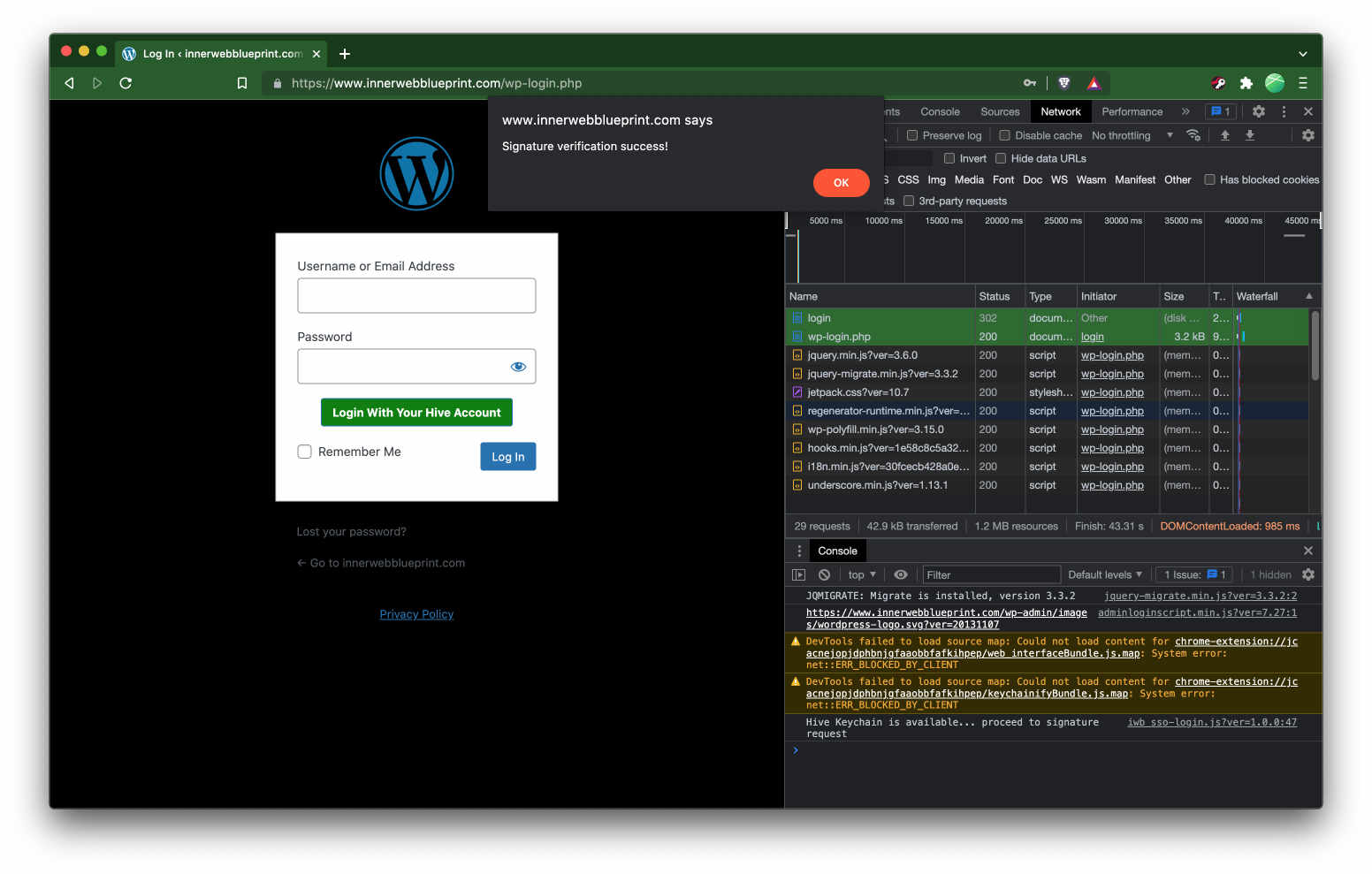Open the Default levels dropdown
1372x874 pixels.
(x=1105, y=574)
